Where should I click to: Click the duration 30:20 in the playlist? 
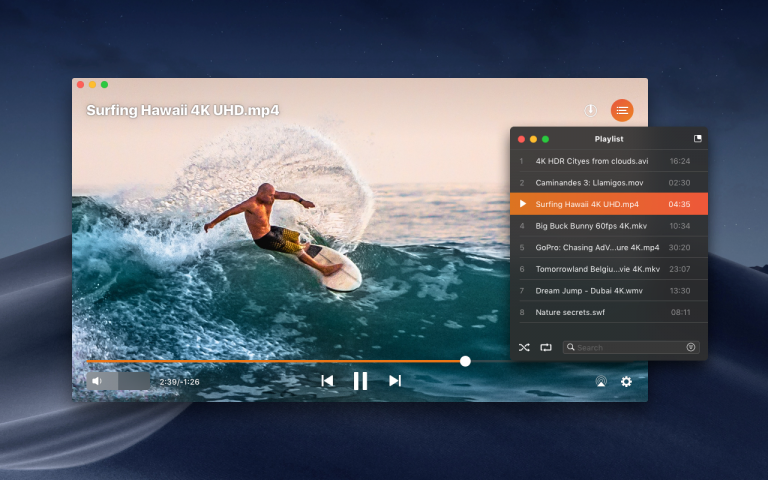point(679,247)
